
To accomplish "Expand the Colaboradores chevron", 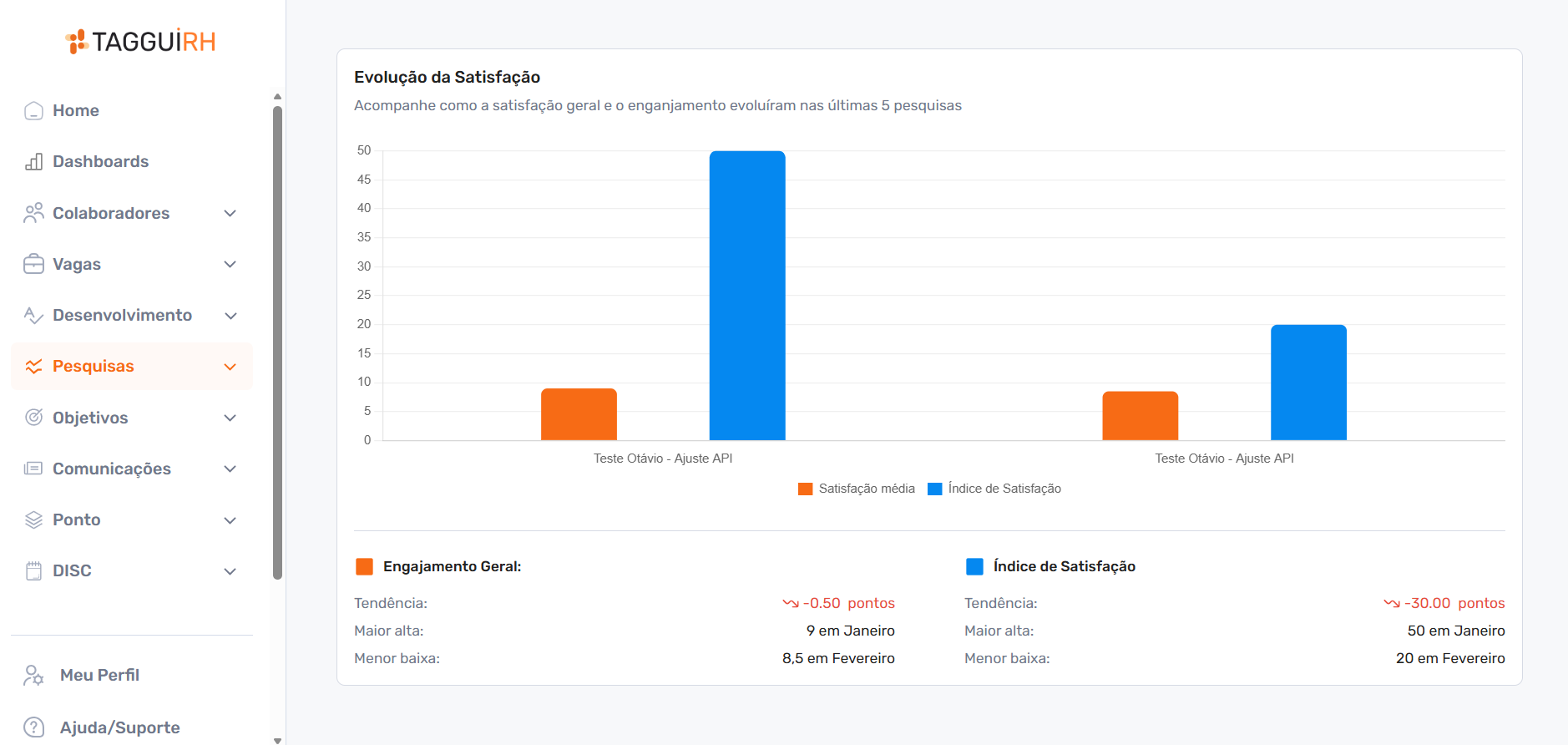I will pyautogui.click(x=230, y=213).
